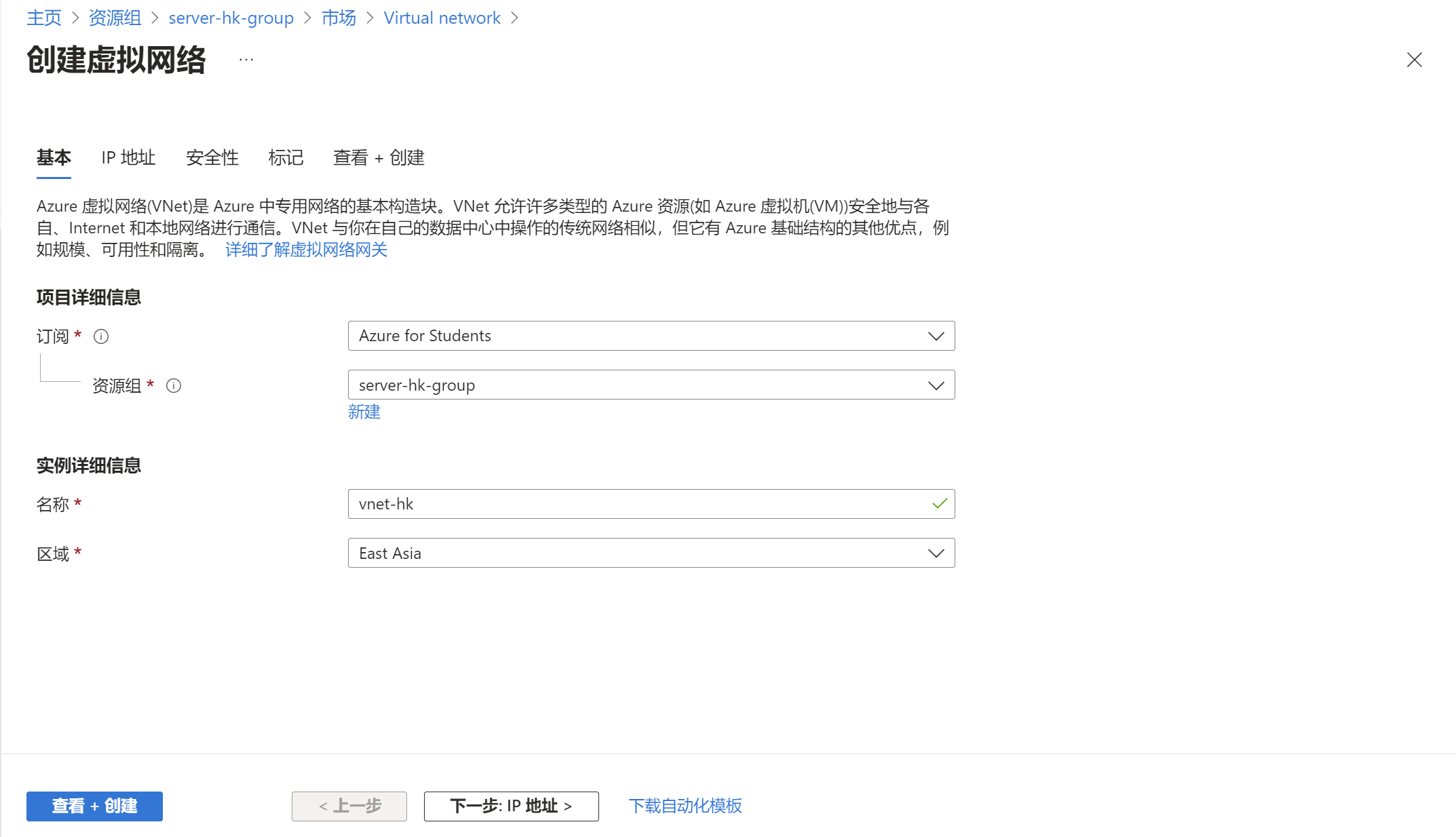This screenshot has height=837, width=1456.
Task: Click 下一步: IP 地址 button
Action: click(511, 806)
